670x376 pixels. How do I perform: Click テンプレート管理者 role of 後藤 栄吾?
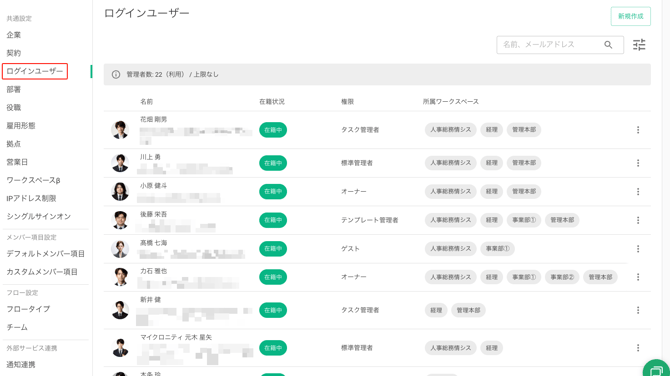tap(370, 220)
